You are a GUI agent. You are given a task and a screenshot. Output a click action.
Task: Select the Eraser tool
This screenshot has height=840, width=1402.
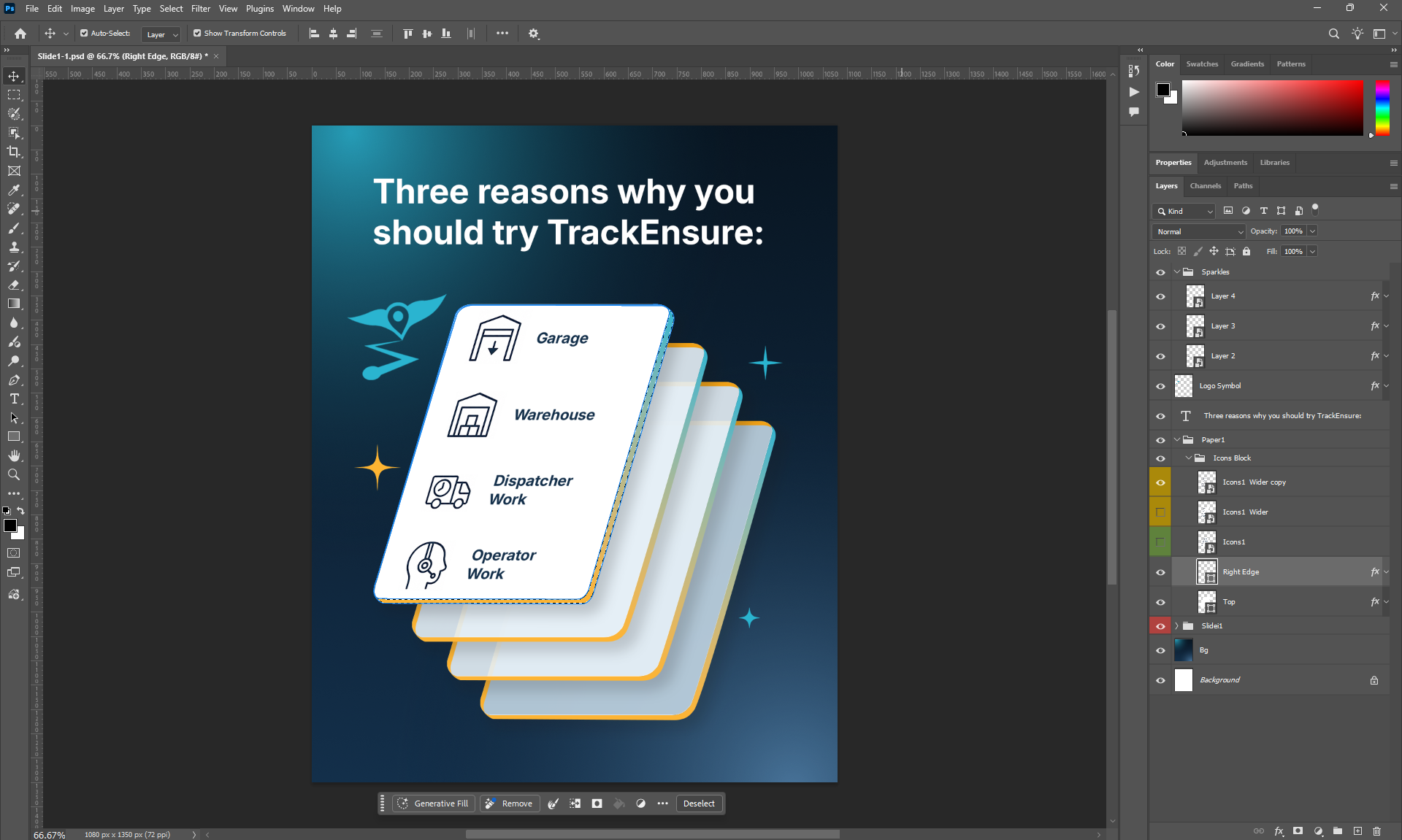[14, 285]
